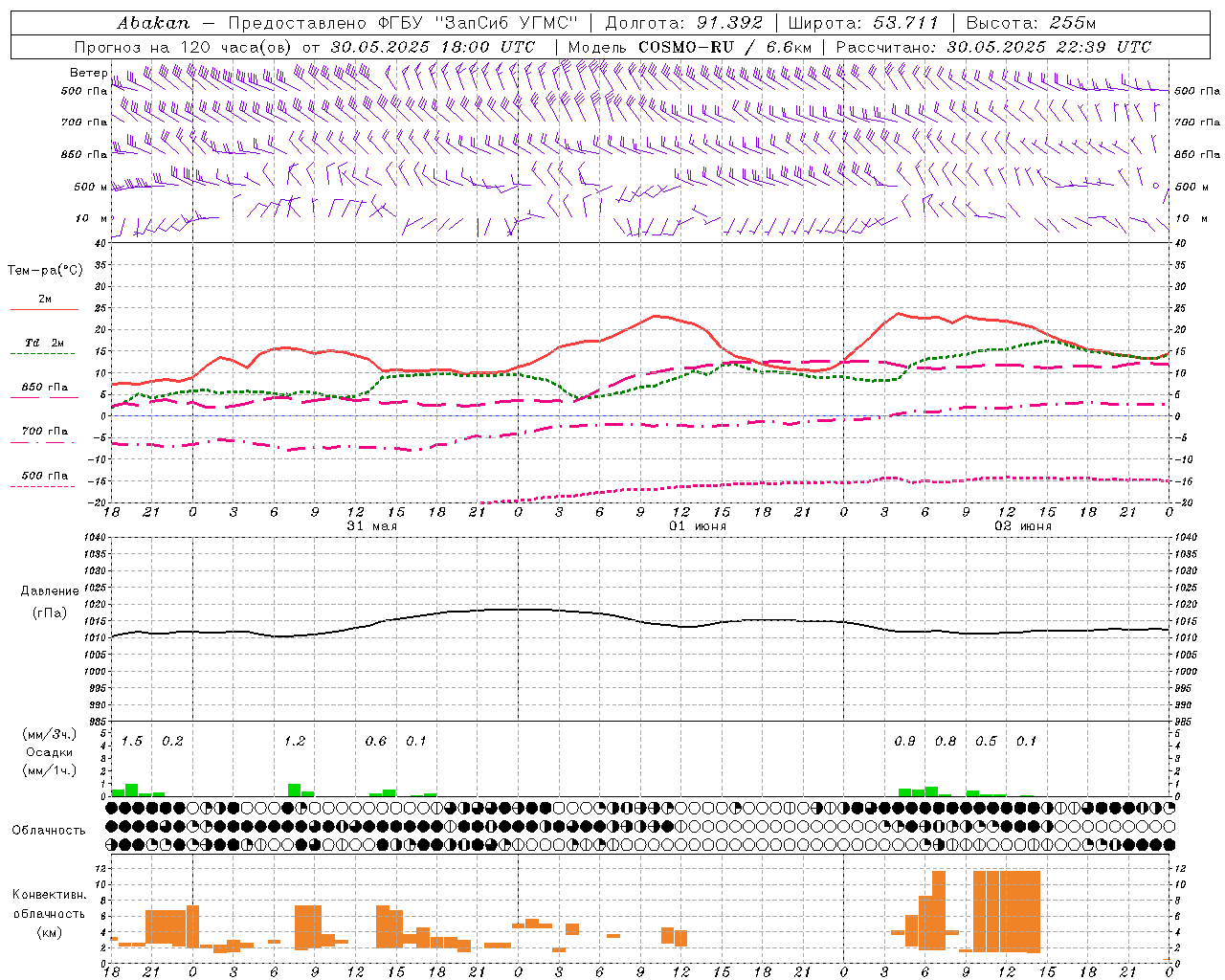Viewport: 1225px width, 980px height.
Task: Click the "Высота: 255м" elevation value
Action: (x=1031, y=23)
